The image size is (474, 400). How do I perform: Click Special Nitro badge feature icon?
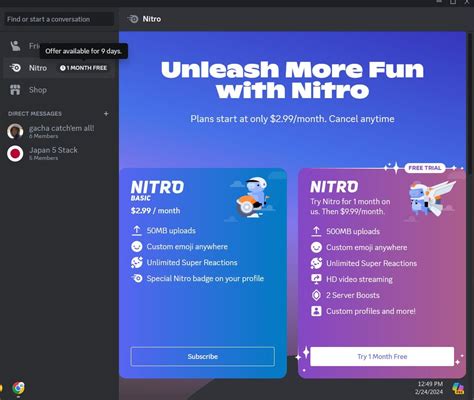(137, 278)
